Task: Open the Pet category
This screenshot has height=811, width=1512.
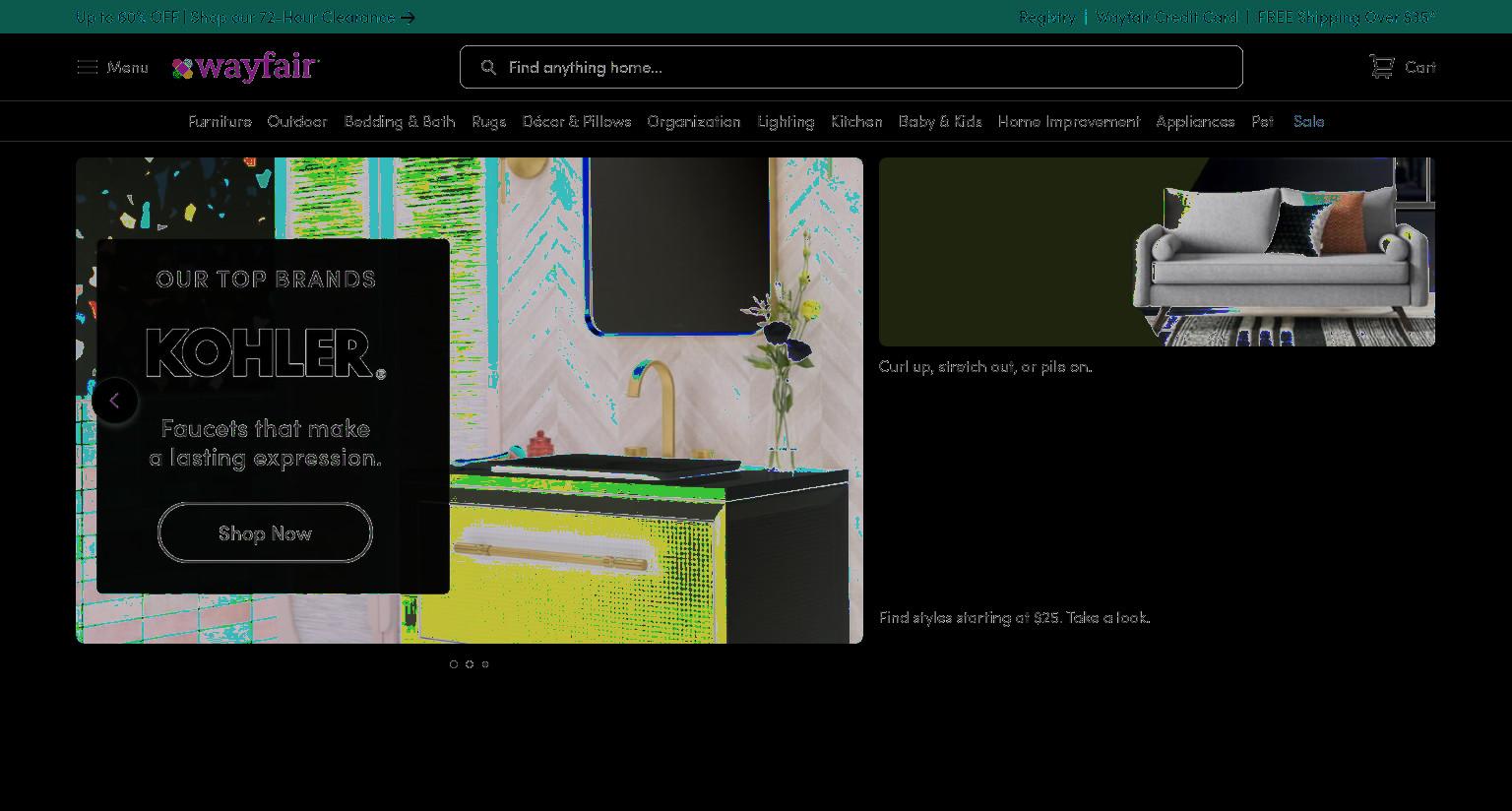Action: point(1263,121)
